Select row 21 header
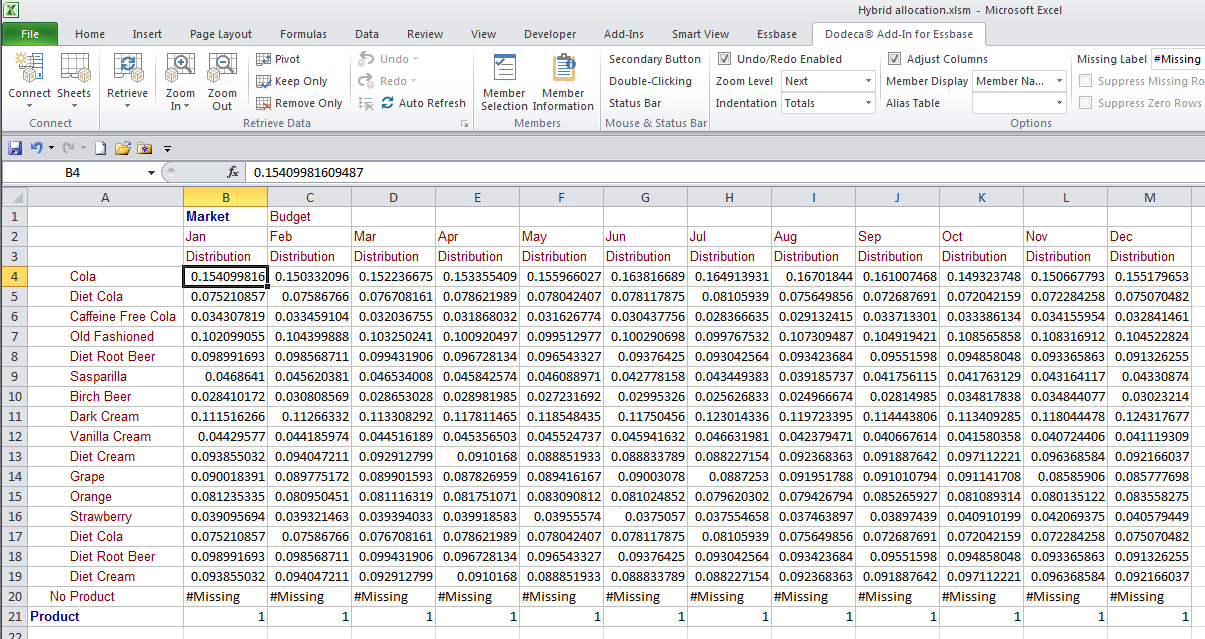The image size is (1205, 639). 15,617
